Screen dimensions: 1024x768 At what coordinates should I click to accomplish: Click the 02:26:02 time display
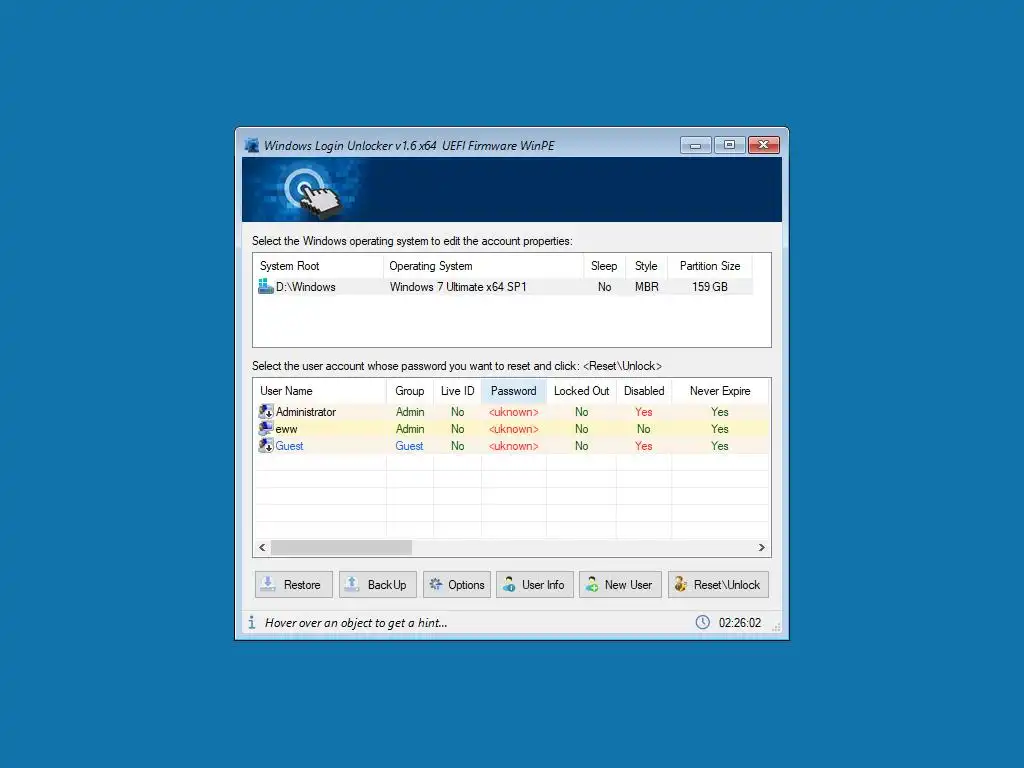[x=740, y=622]
